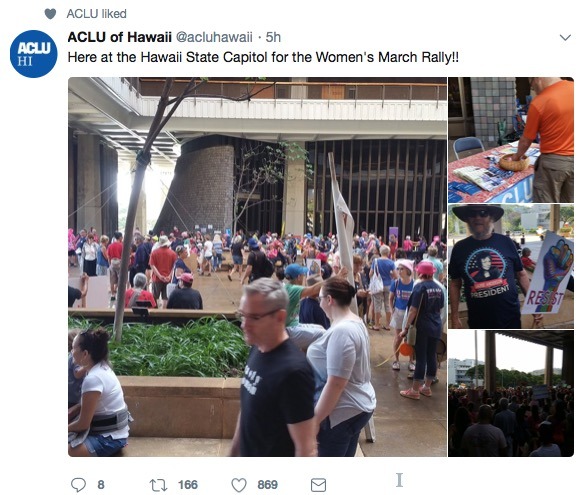Click the tweet text about Women's March Rally
This screenshot has height=495, width=580.
coord(263,57)
